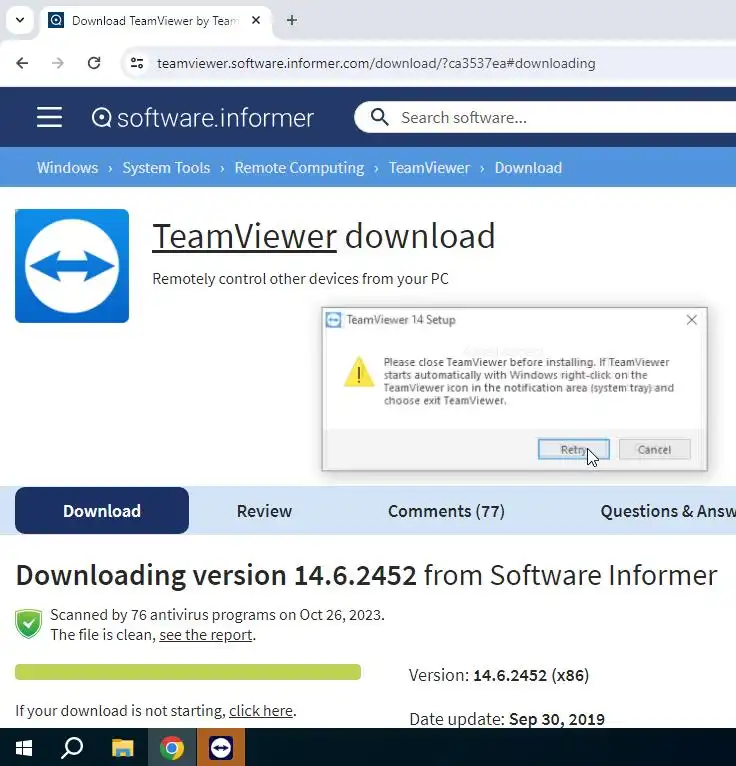The image size is (736, 766).
Task: Reload the current page
Action: (x=94, y=63)
